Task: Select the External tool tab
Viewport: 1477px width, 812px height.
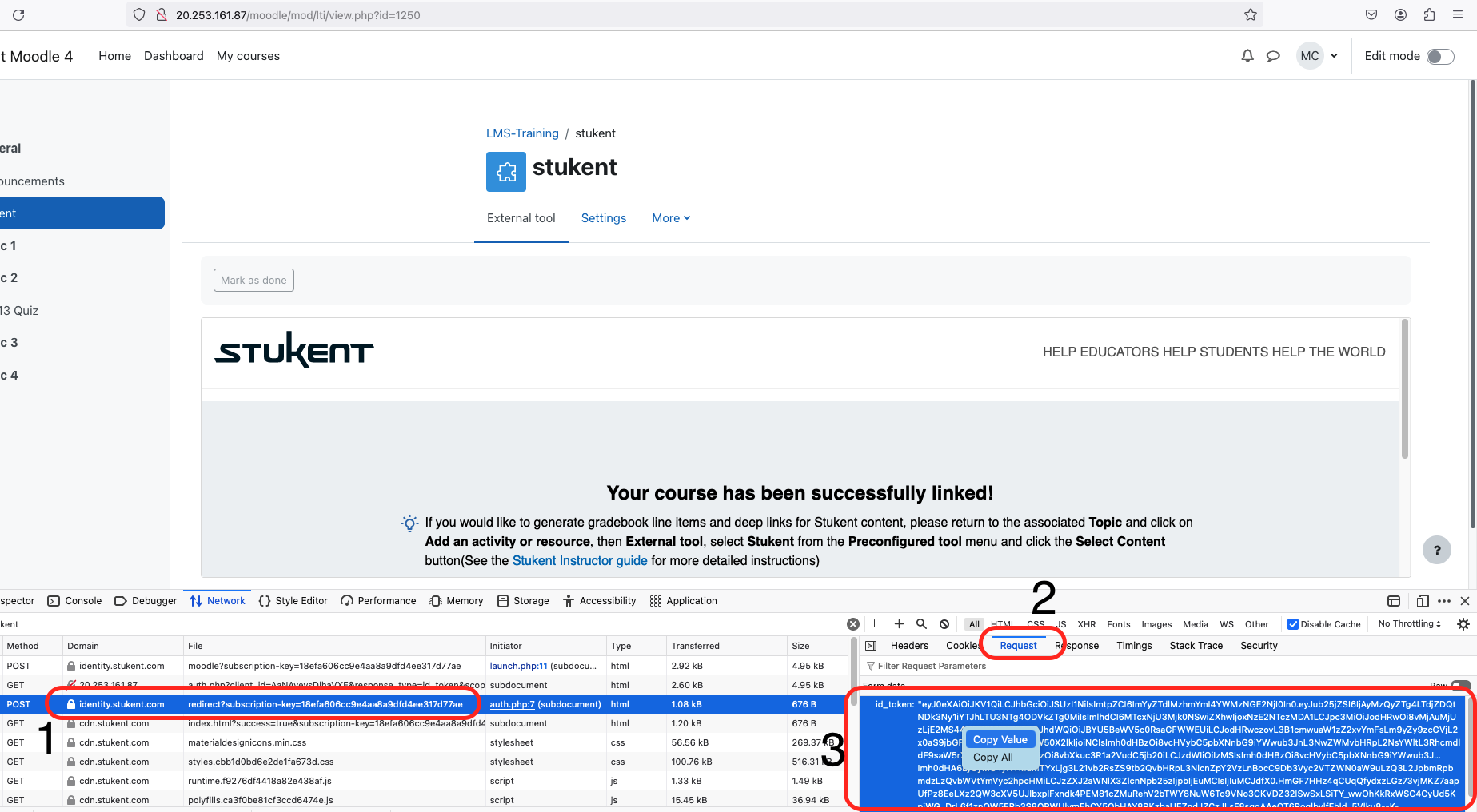Action: (521, 218)
